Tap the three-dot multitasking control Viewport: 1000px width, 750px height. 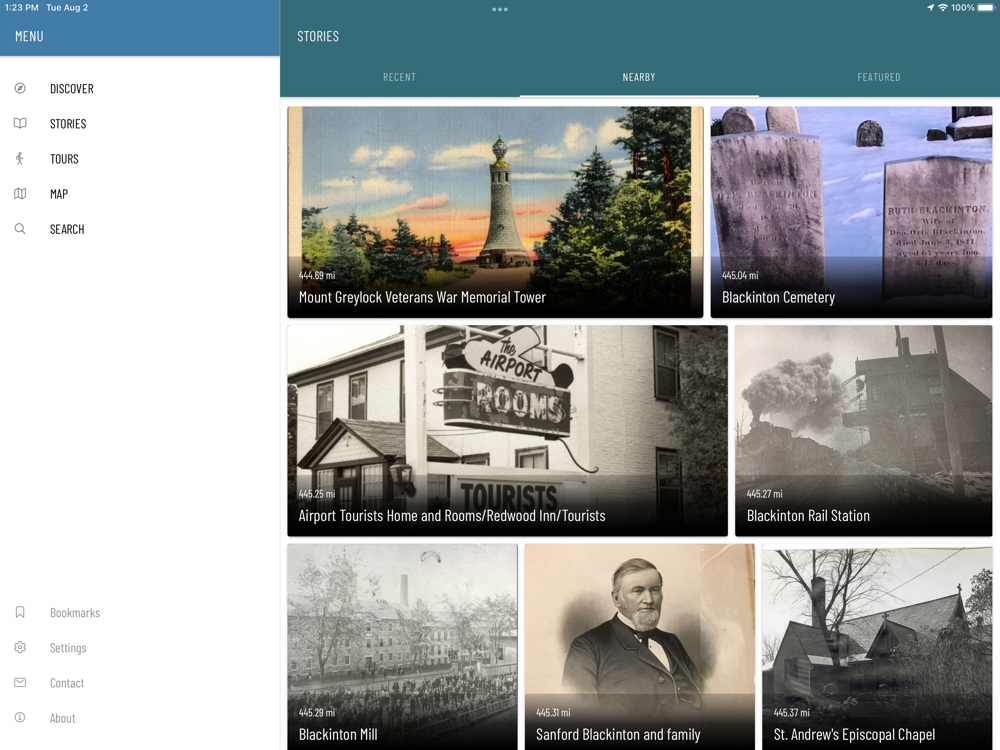[x=500, y=10]
